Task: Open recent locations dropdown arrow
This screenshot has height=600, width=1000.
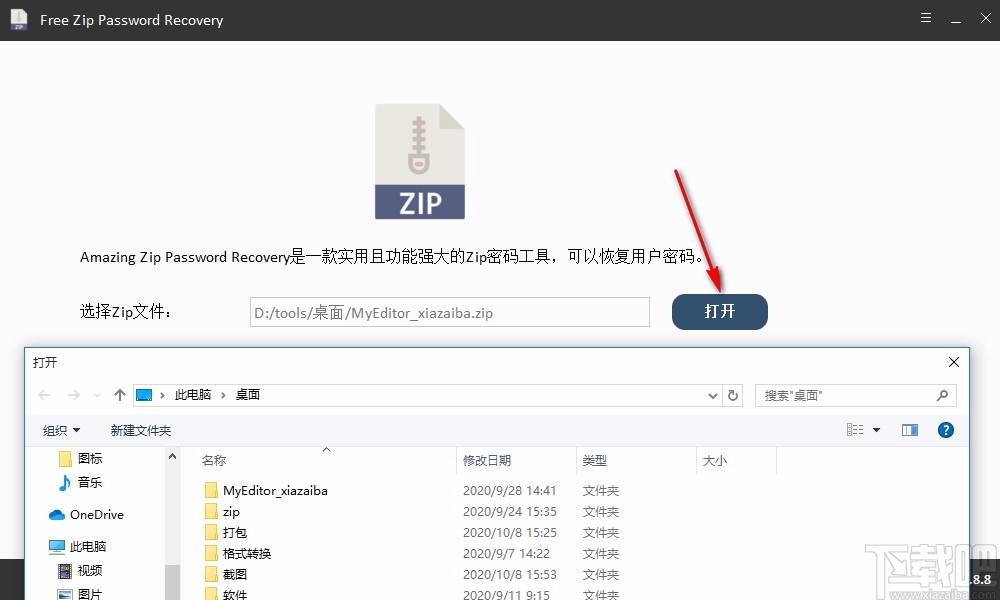Action: tap(97, 395)
